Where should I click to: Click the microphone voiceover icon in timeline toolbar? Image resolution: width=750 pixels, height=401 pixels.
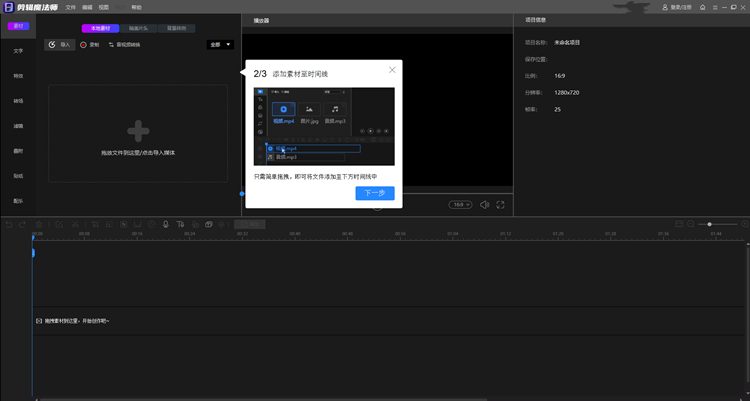click(x=165, y=224)
